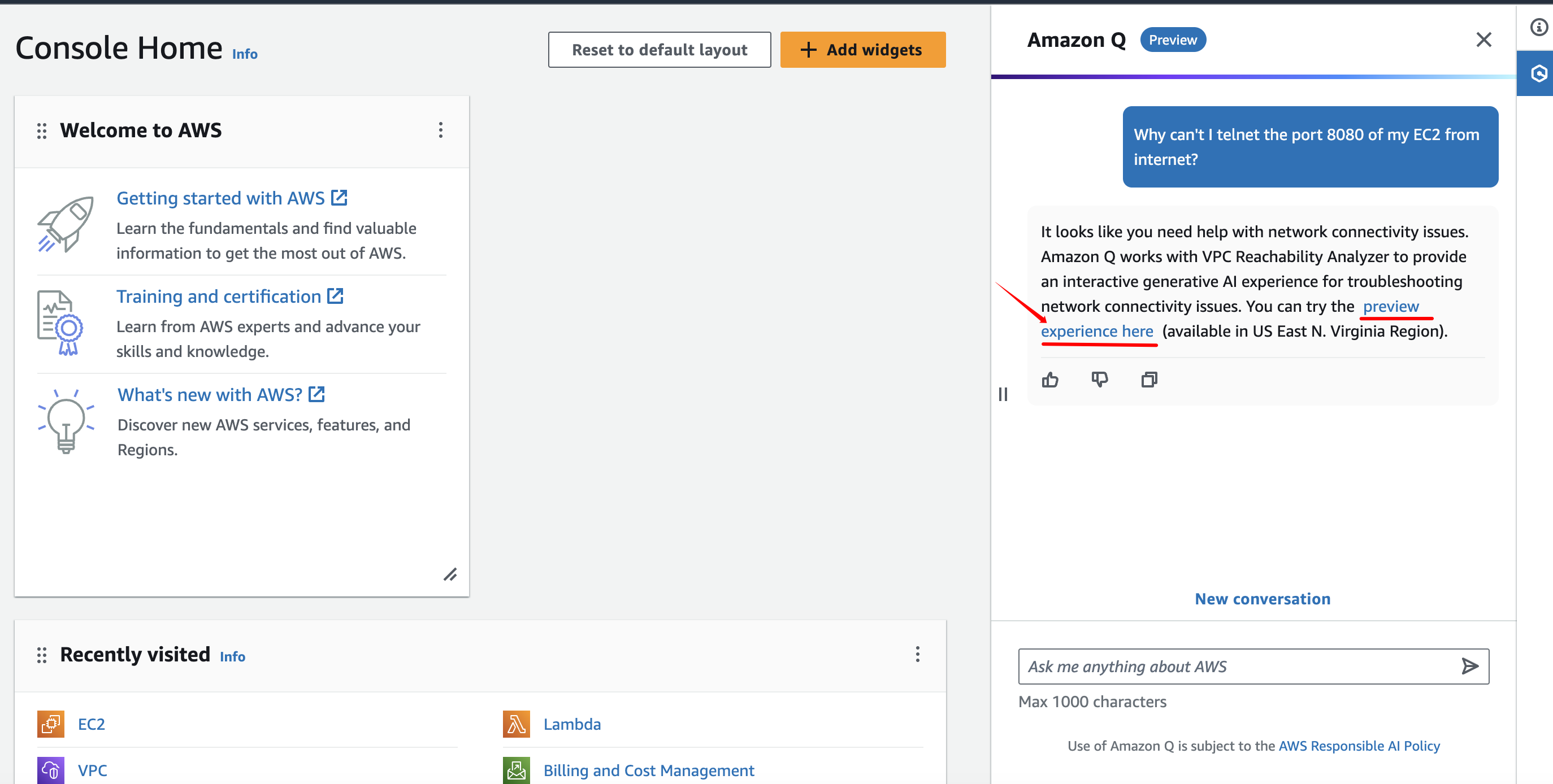Click external link icon next to Training
Screen dimensions: 1553x784
335,296
